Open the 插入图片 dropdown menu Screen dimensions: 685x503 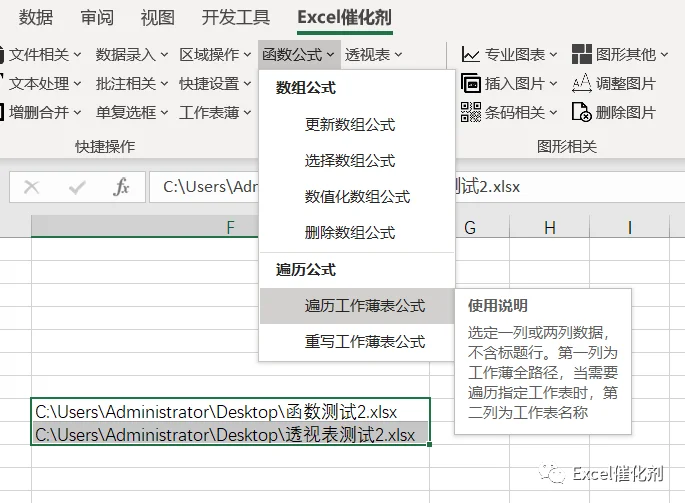point(553,84)
